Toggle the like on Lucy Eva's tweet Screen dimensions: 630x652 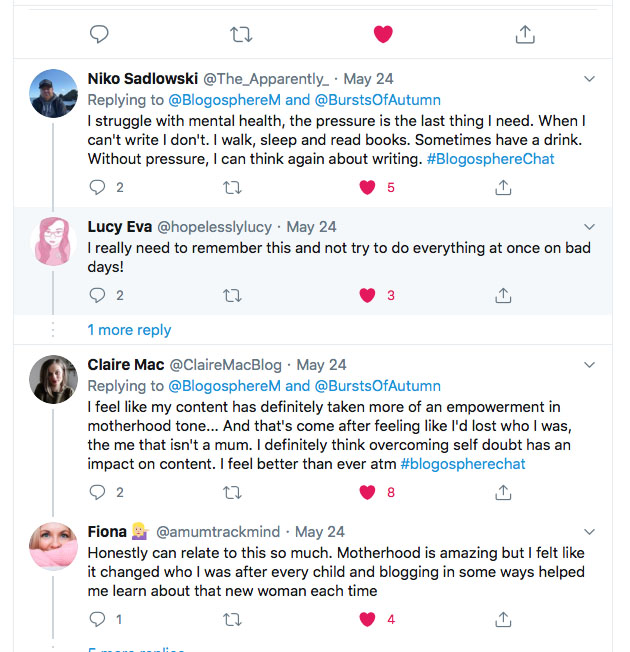tap(367, 295)
